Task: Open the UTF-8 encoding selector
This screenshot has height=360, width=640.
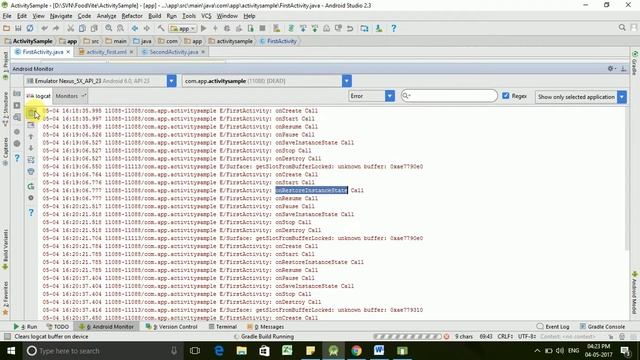Action: [x=527, y=337]
